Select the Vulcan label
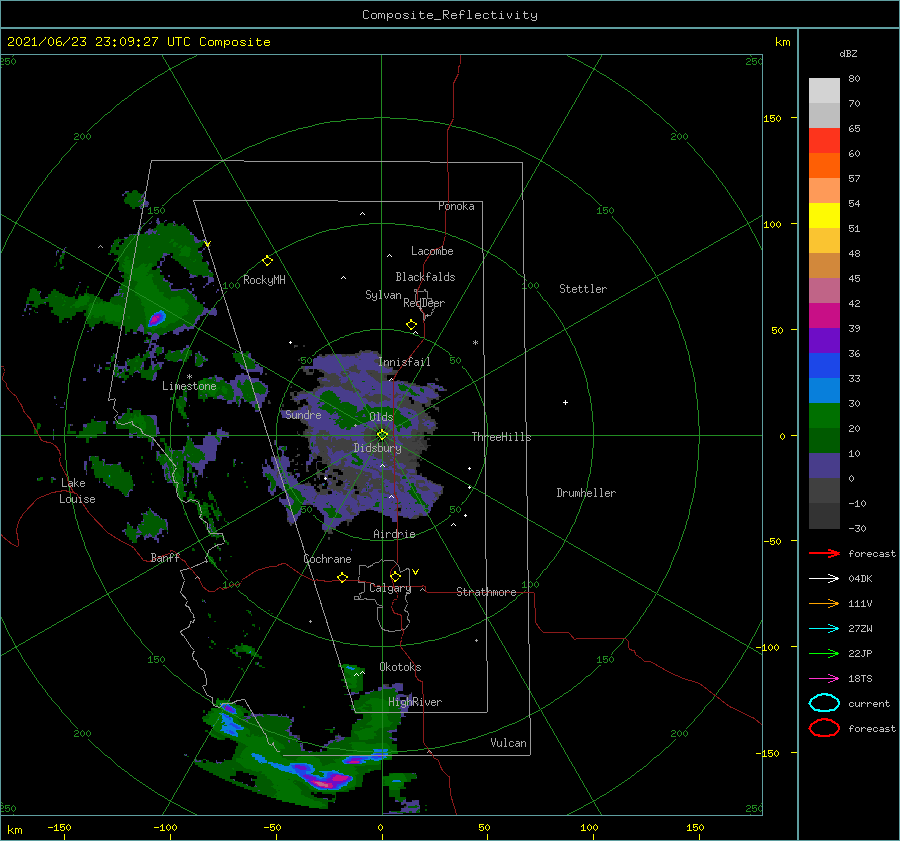The width and height of the screenshot is (900, 841). [509, 743]
